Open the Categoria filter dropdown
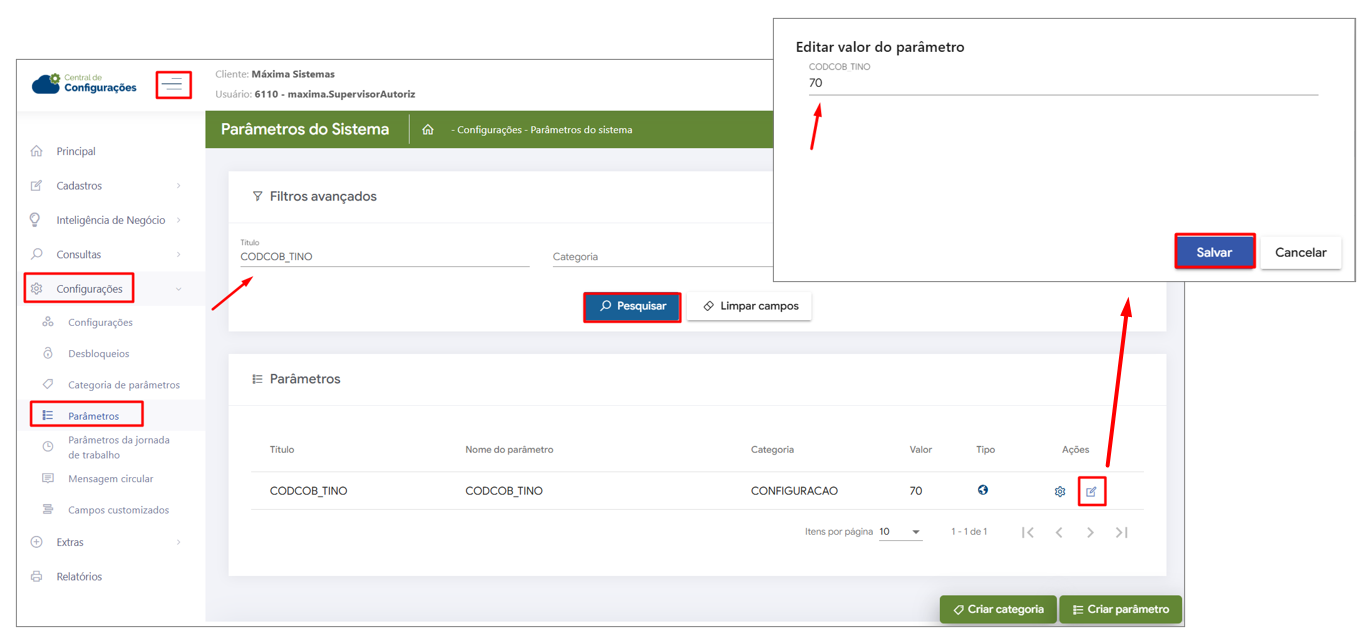The height and width of the screenshot is (639, 1370). [662, 257]
